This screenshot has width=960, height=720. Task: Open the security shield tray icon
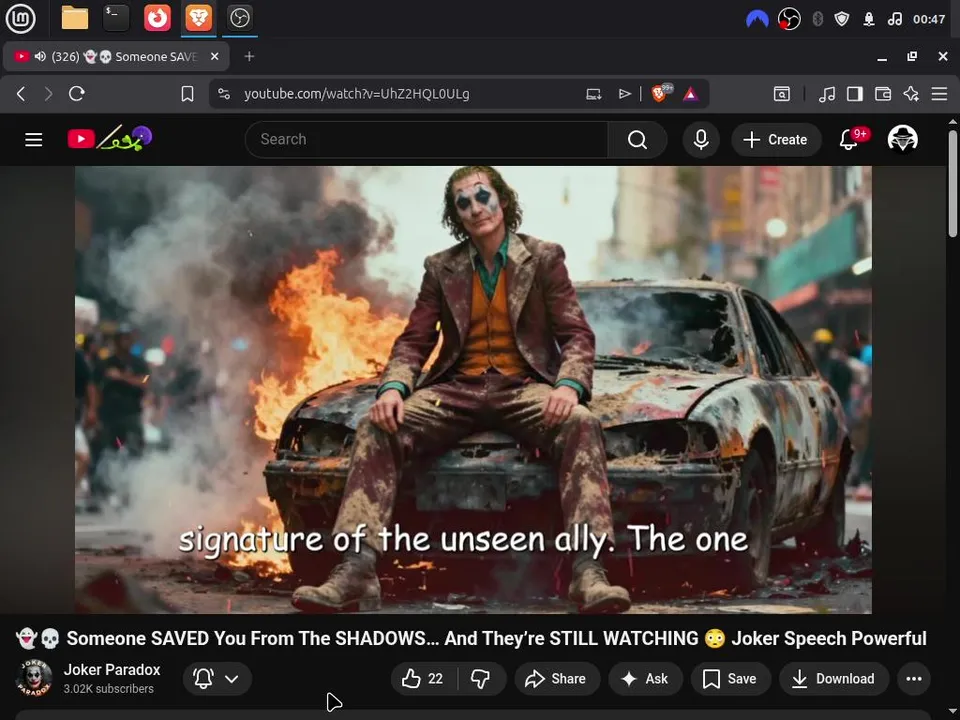[842, 20]
